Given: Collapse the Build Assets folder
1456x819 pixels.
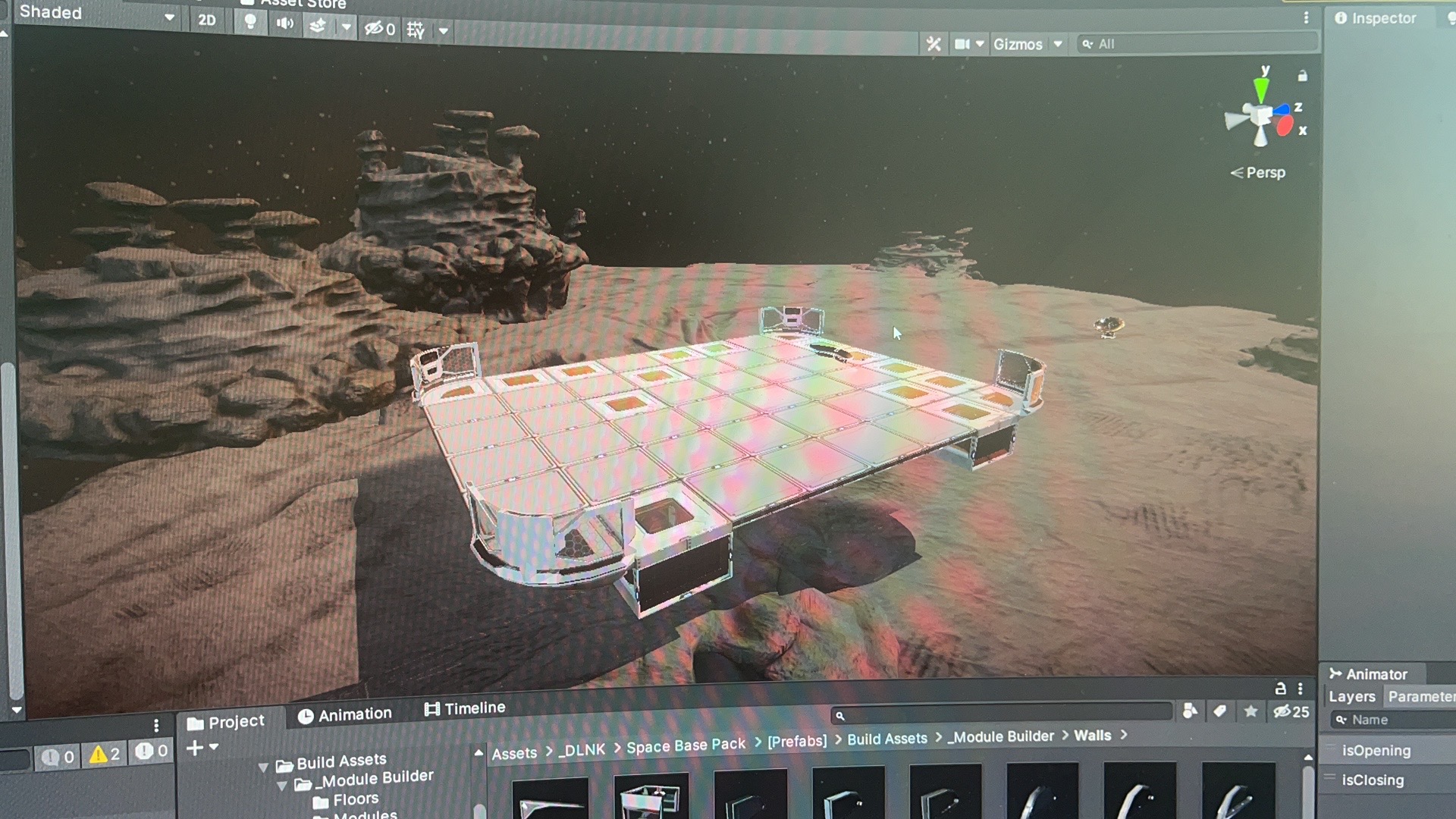Looking at the screenshot, I should coord(263,767).
